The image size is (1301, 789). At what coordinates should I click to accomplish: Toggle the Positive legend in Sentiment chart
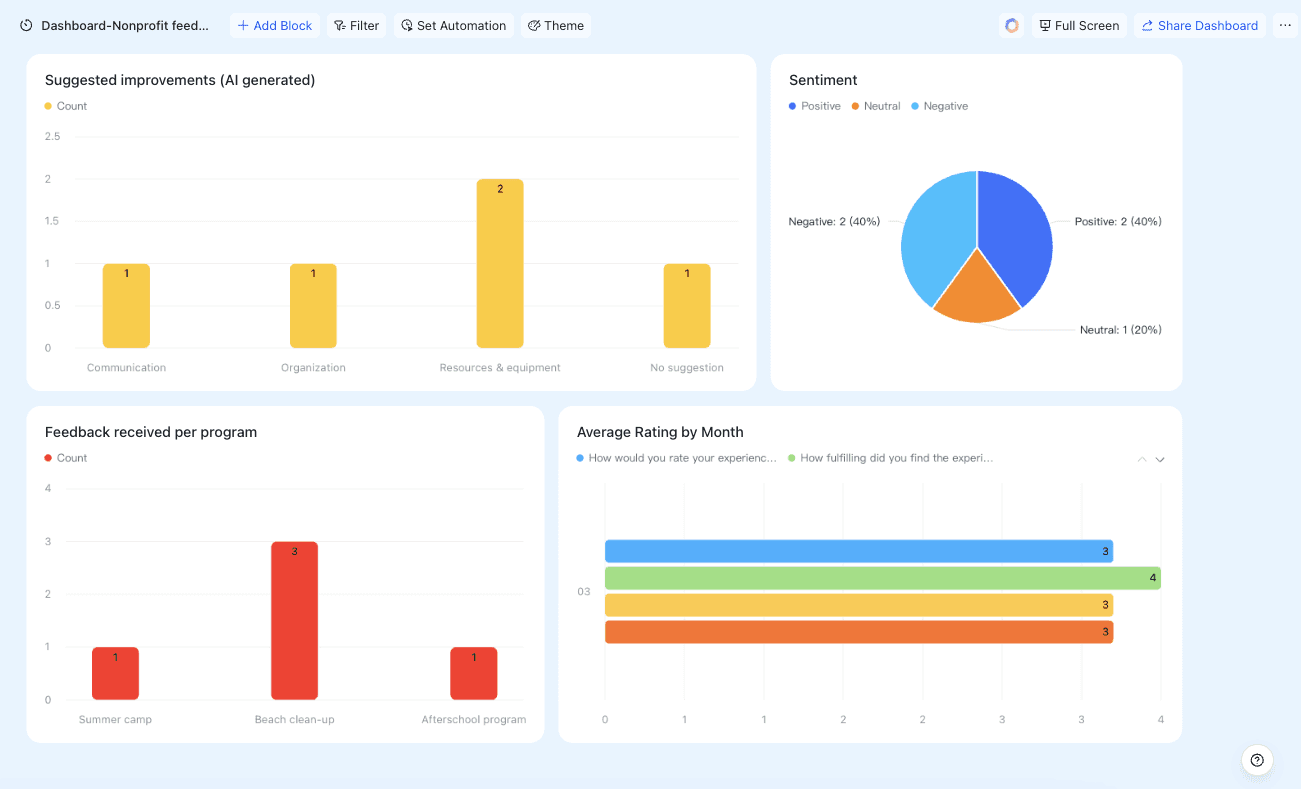pos(815,106)
